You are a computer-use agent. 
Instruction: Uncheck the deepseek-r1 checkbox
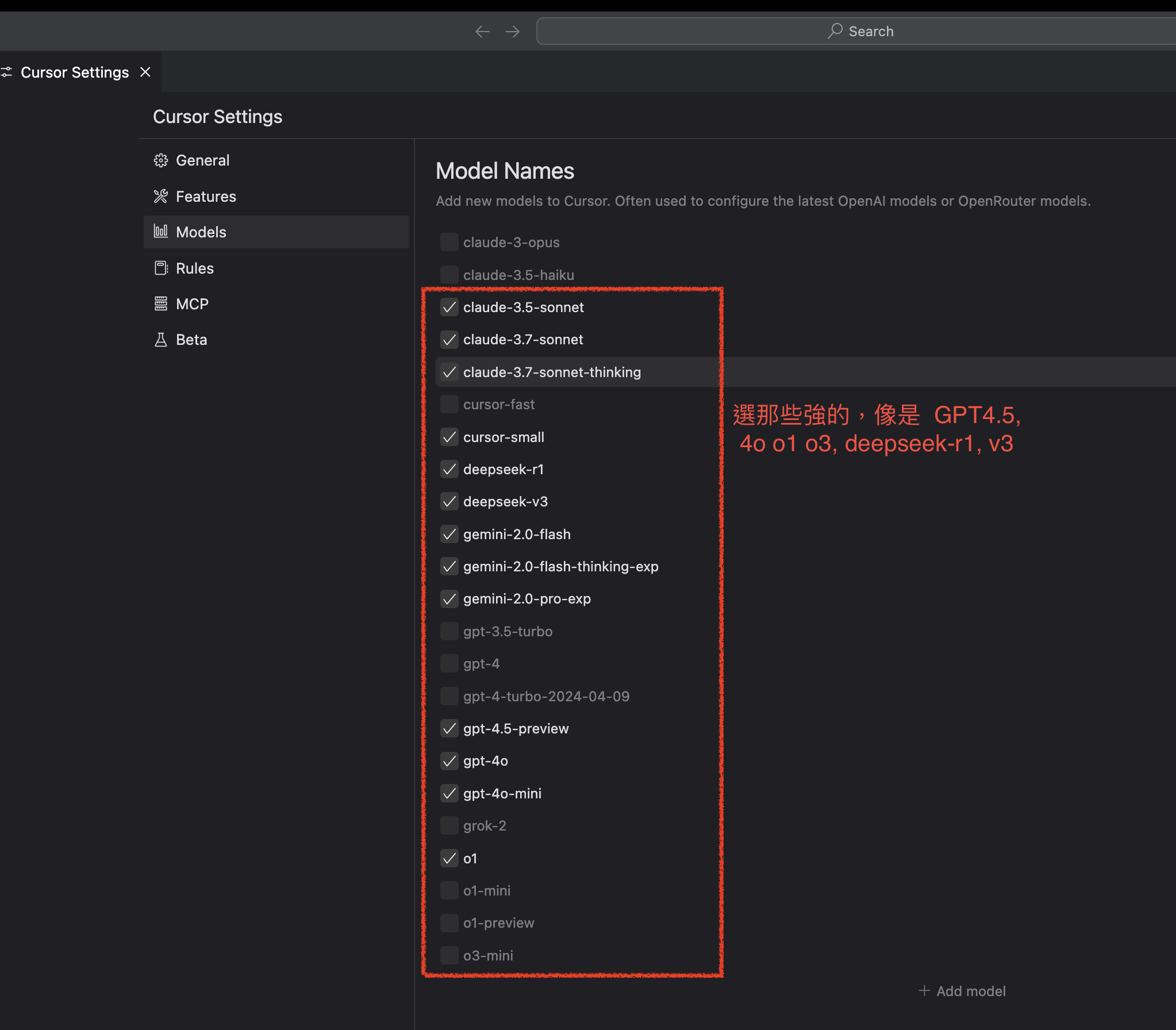[449, 470]
